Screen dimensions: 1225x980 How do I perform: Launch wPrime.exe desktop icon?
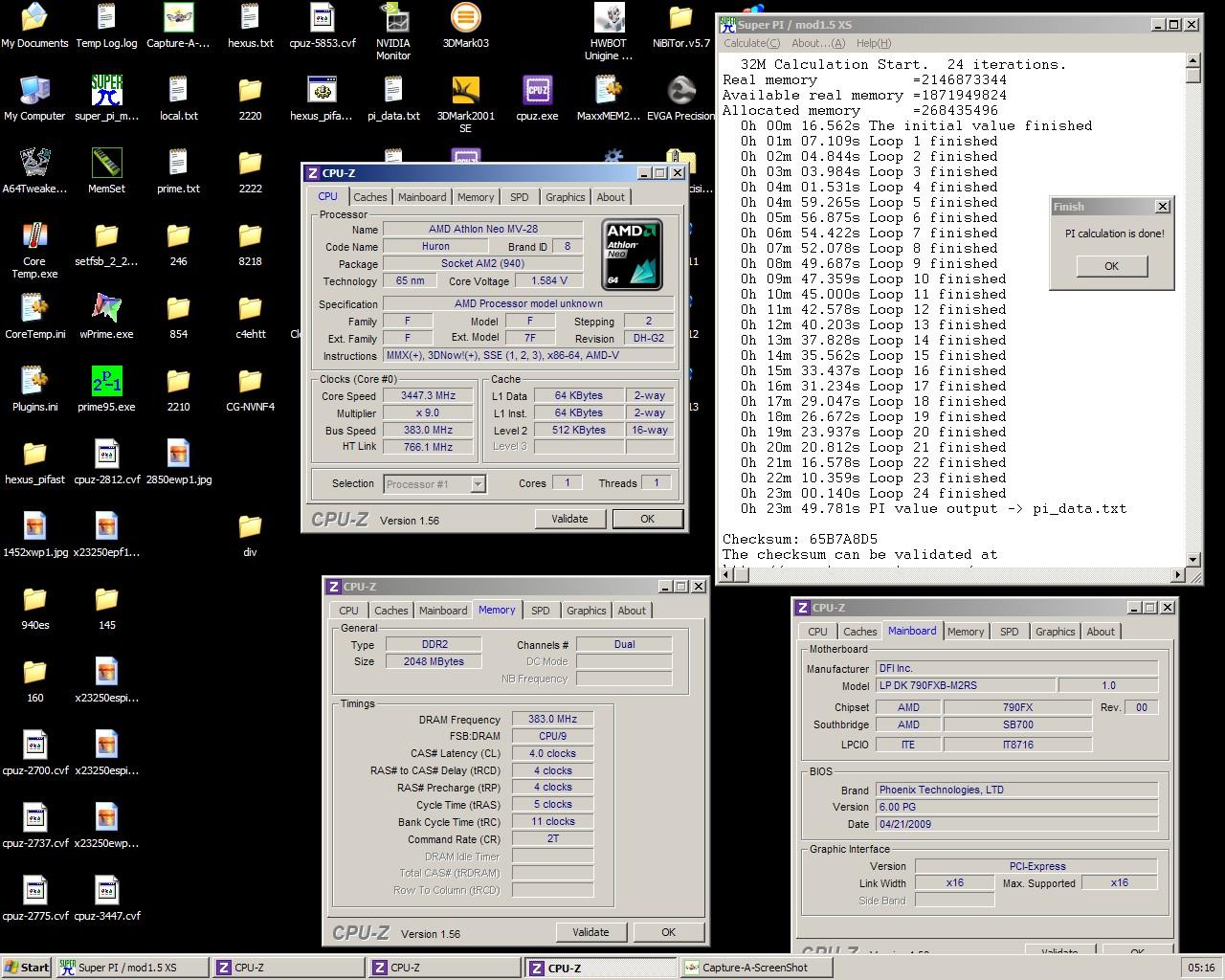pyautogui.click(x=106, y=318)
